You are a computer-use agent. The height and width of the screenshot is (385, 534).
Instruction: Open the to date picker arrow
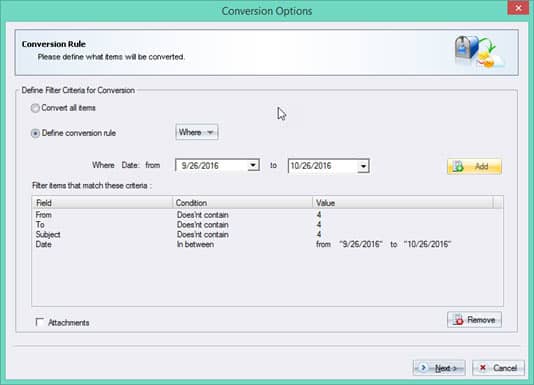(x=363, y=166)
